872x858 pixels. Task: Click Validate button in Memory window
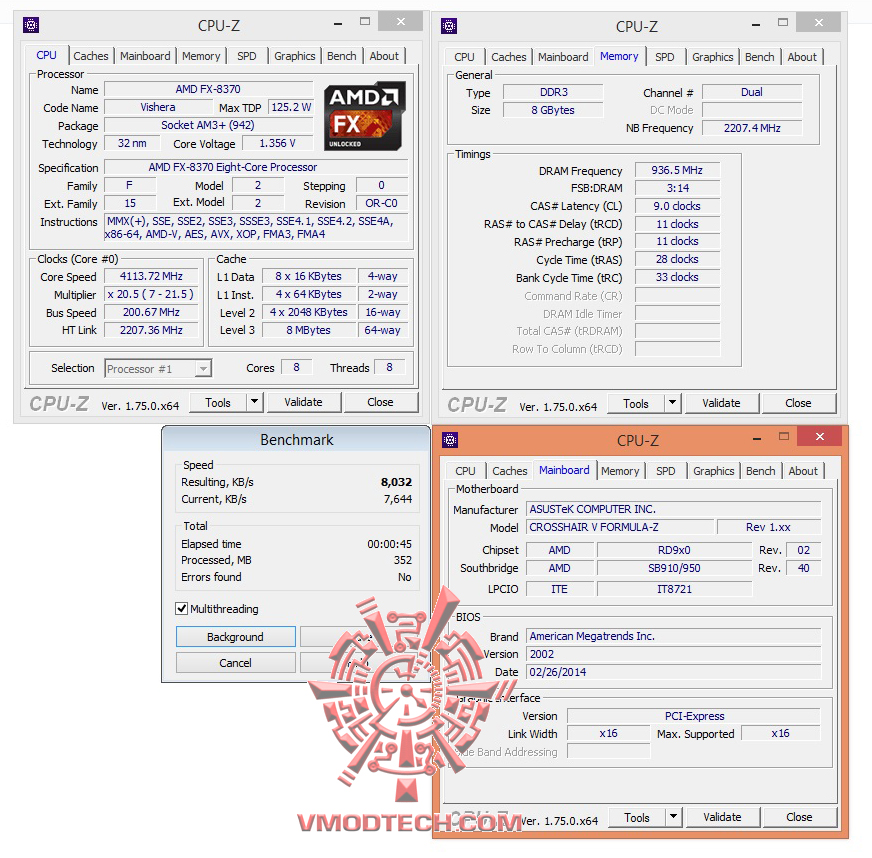click(722, 403)
